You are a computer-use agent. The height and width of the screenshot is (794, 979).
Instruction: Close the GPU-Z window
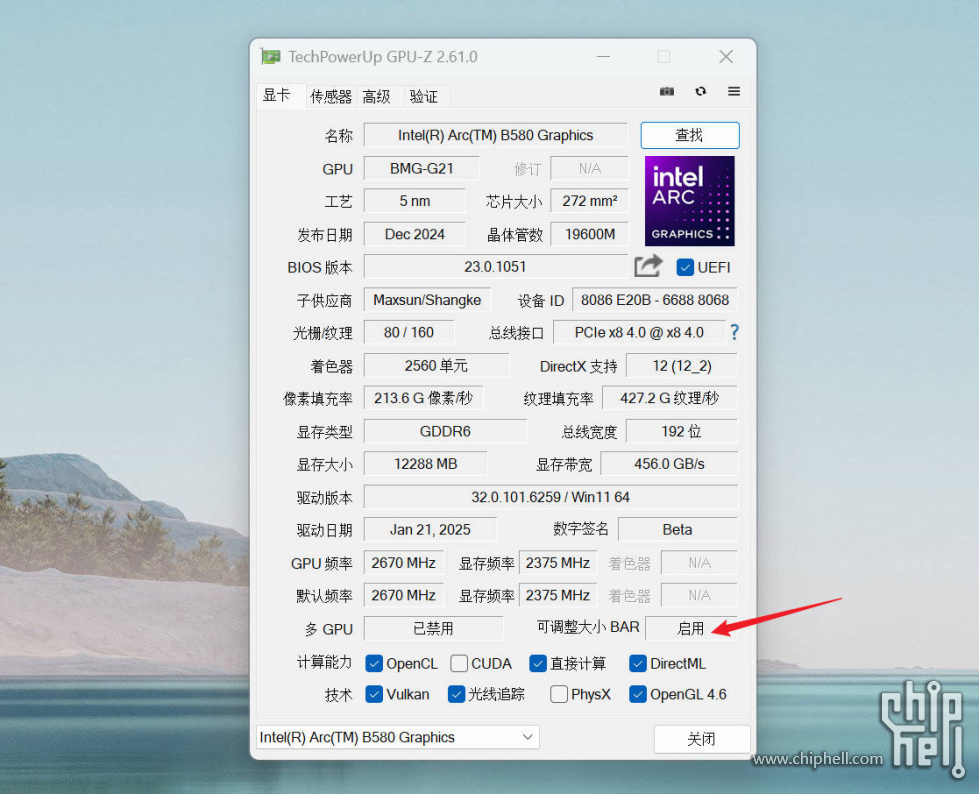point(726,57)
